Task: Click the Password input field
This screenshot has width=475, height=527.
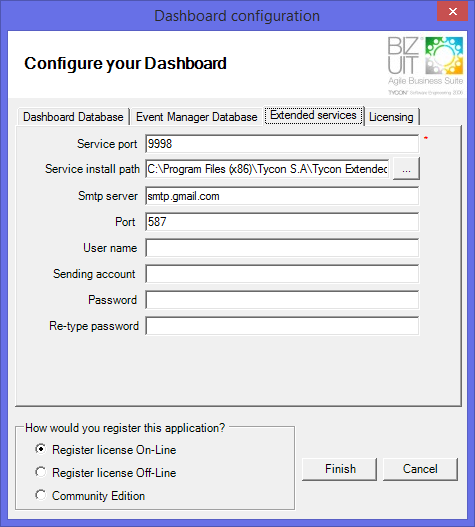Action: (282, 300)
